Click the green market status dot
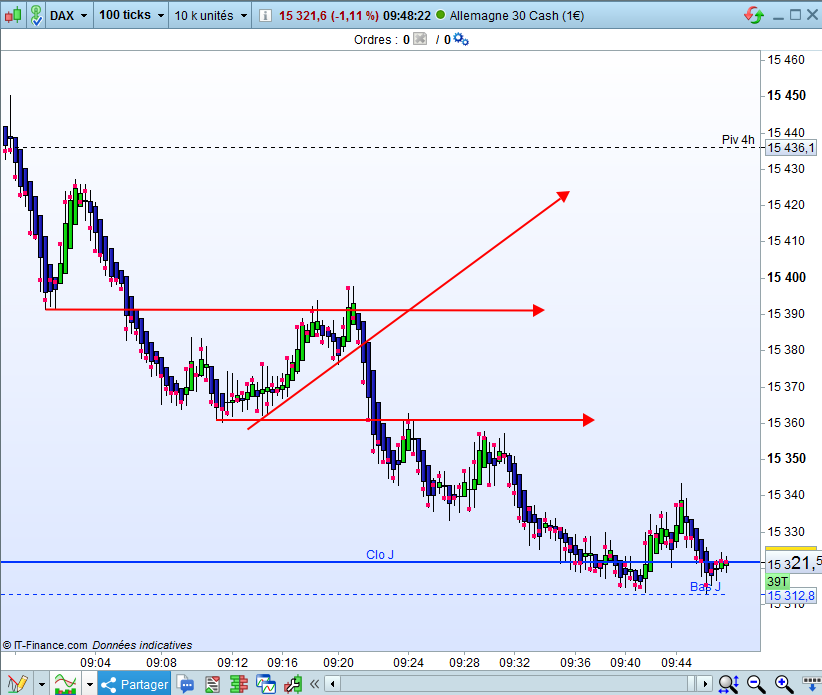Screen dimensions: 822x695 [x=441, y=15]
